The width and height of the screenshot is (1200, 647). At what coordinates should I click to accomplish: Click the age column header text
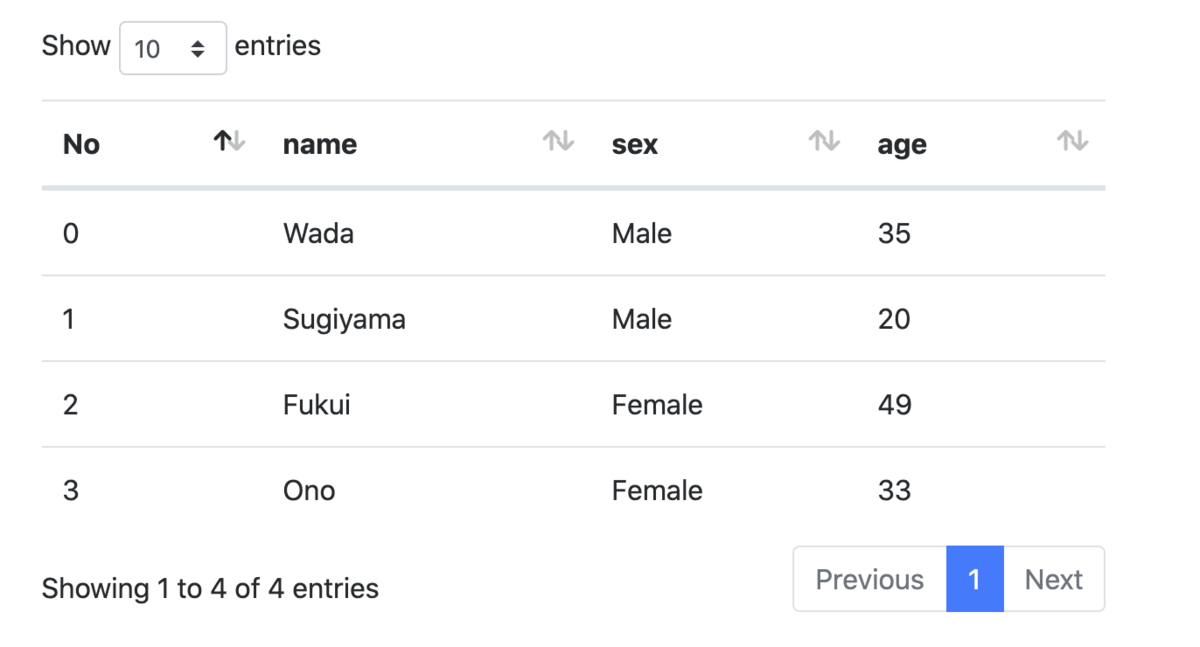tap(902, 146)
